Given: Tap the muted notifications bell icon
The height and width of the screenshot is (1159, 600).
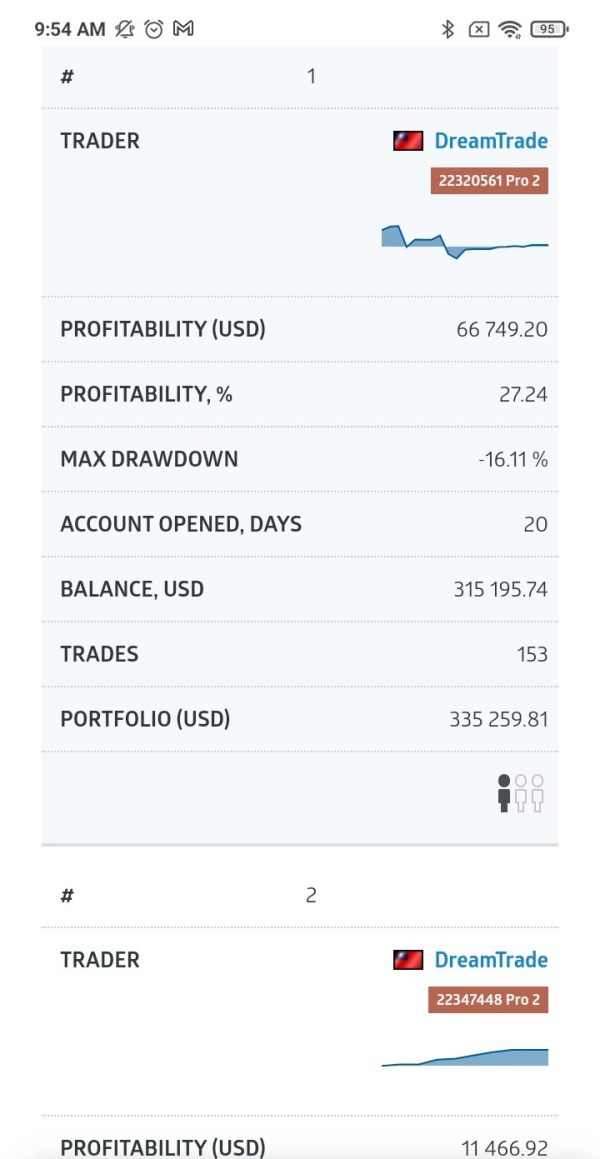Looking at the screenshot, I should [124, 29].
